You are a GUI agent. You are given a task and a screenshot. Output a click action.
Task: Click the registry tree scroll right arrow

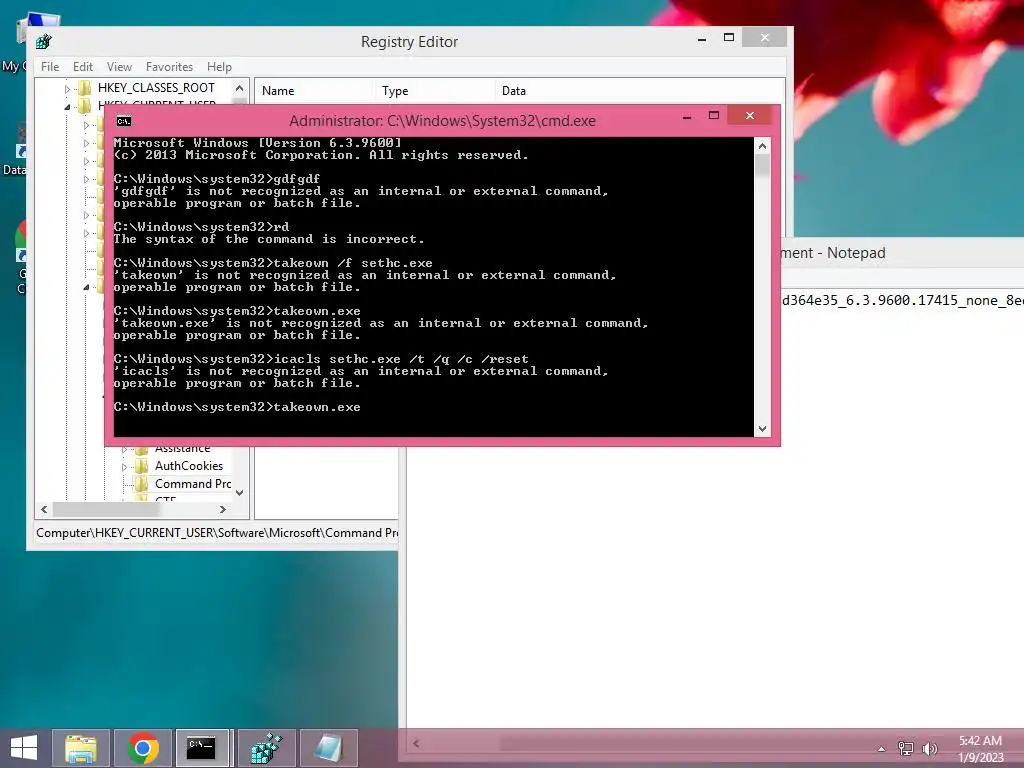click(223, 509)
